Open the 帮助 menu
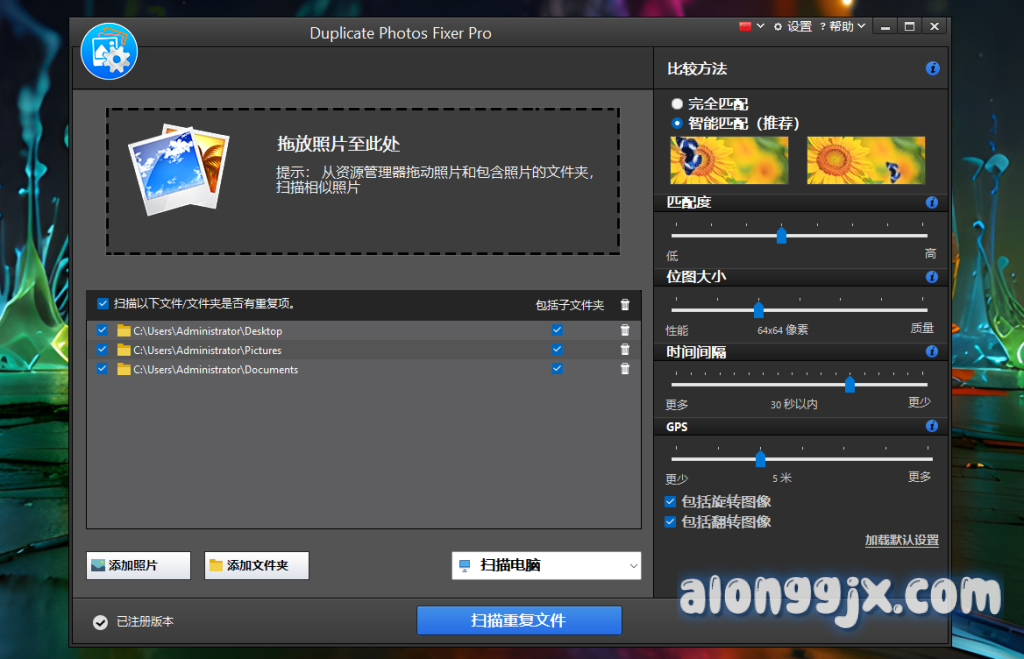1024x659 pixels. (843, 26)
